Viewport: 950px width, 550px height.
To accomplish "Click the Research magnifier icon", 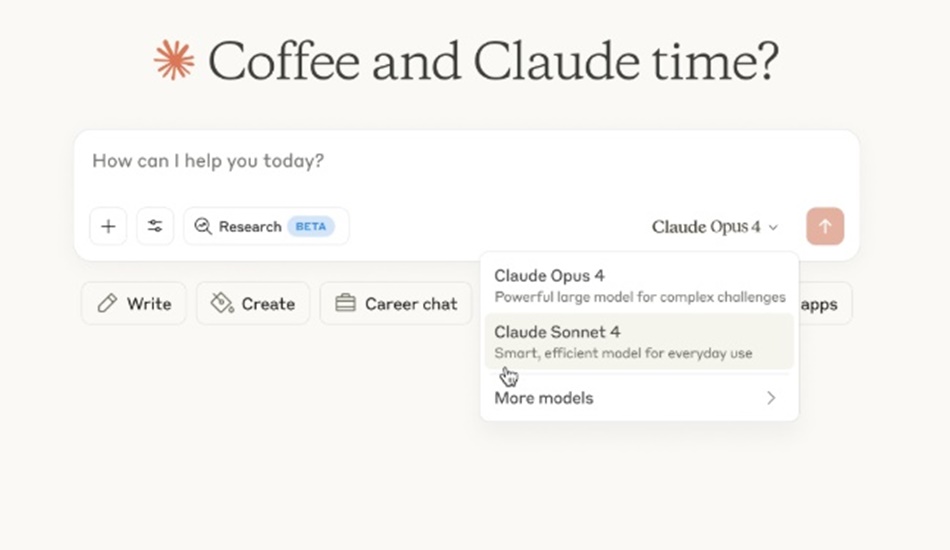I will click(x=203, y=227).
